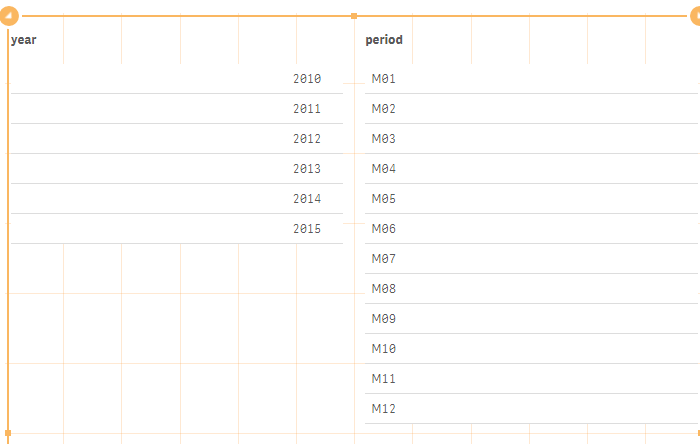Click year value 2015

(307, 229)
